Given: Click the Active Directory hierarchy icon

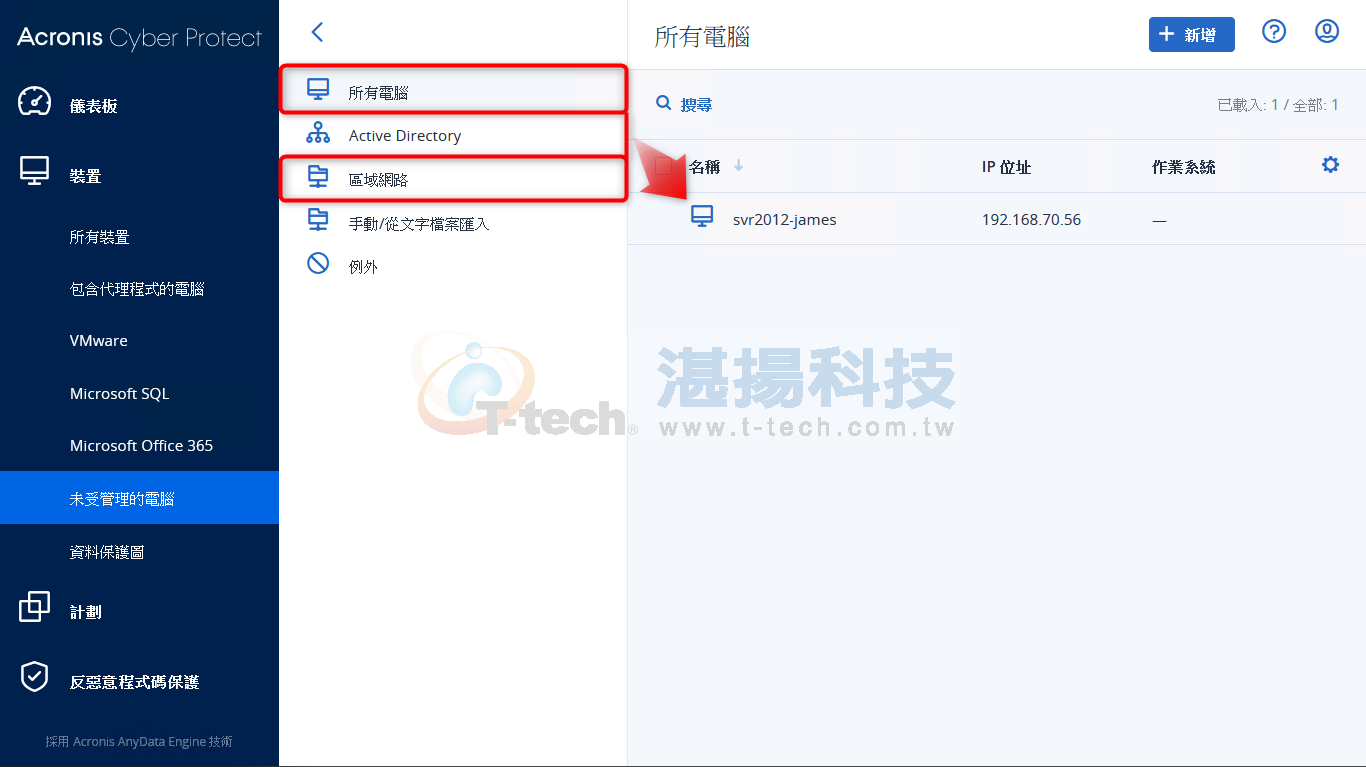Looking at the screenshot, I should coord(318,133).
